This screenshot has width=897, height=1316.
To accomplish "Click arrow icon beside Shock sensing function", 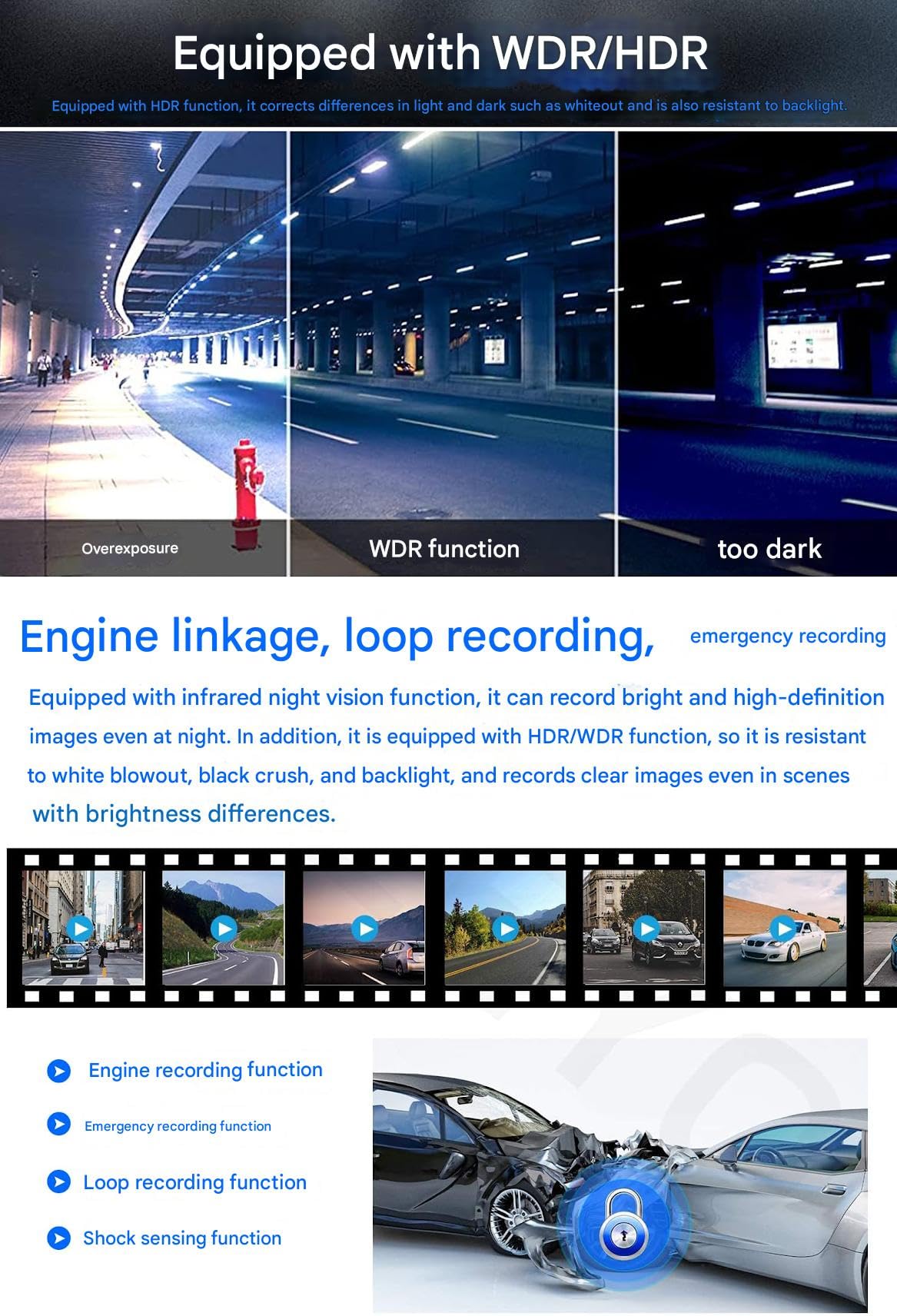I will pyautogui.click(x=58, y=1238).
